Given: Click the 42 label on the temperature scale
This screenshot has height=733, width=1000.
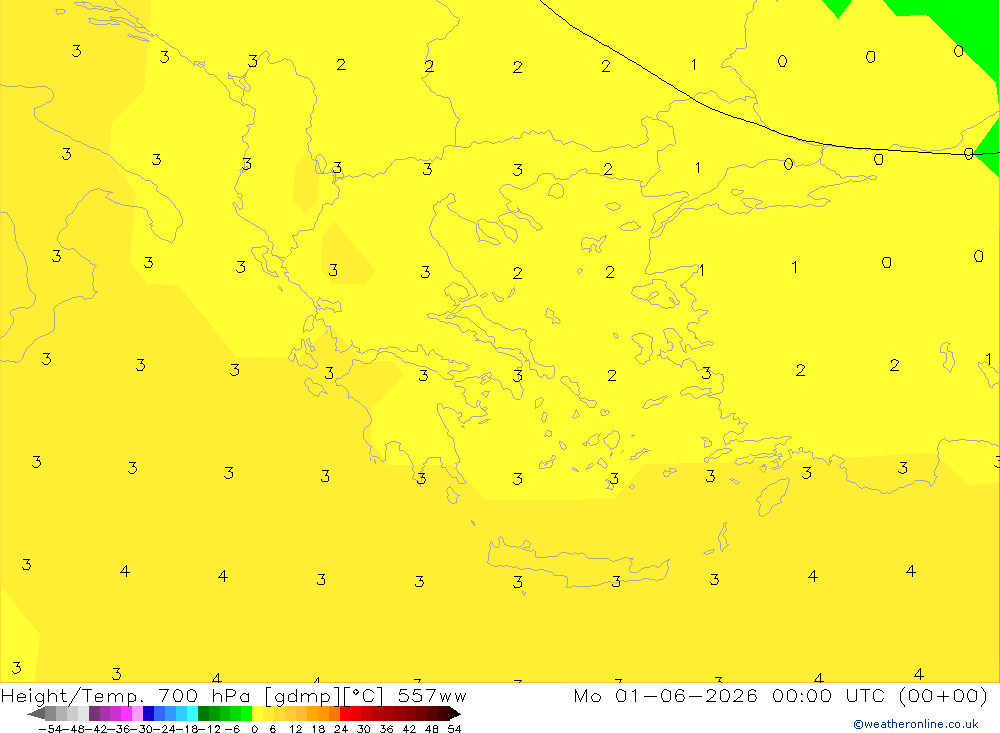Looking at the screenshot, I should point(409,729).
